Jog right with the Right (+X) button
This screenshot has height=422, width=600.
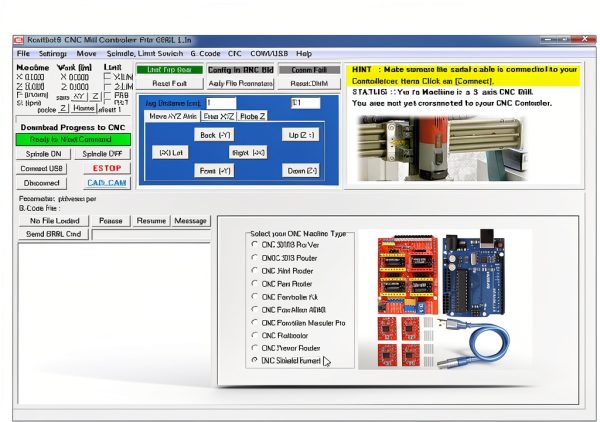pyautogui.click(x=248, y=153)
